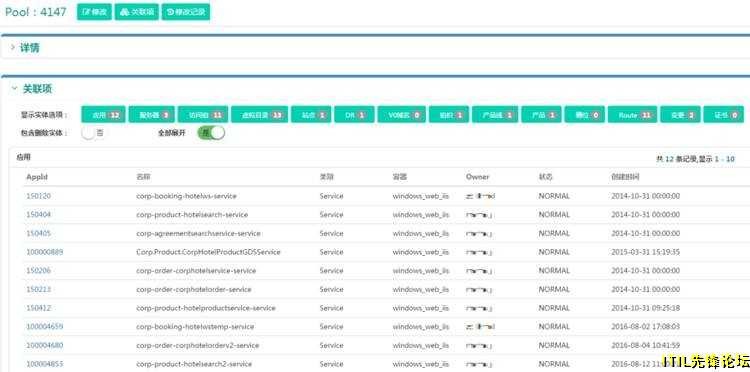
Task: Click the Pool : 4147 title
Action: [36, 12]
